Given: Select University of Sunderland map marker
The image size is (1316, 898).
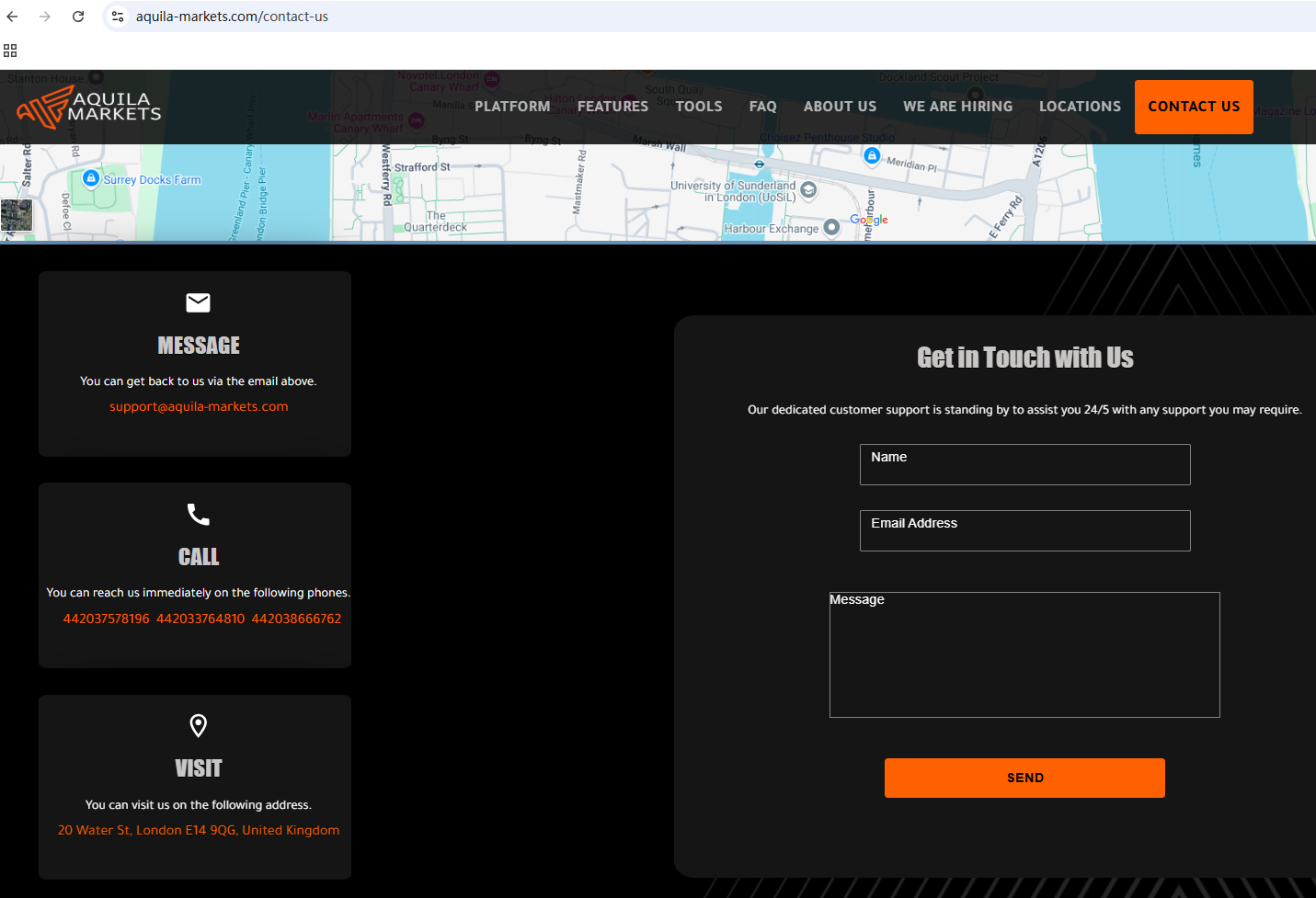Looking at the screenshot, I should (808, 190).
